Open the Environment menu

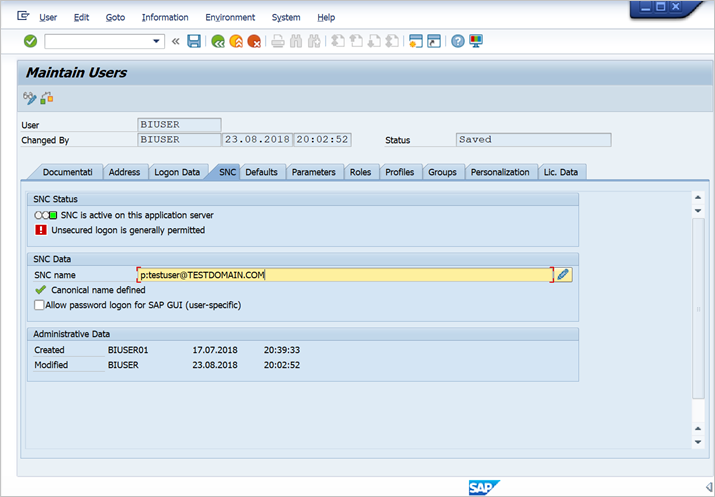coord(230,17)
